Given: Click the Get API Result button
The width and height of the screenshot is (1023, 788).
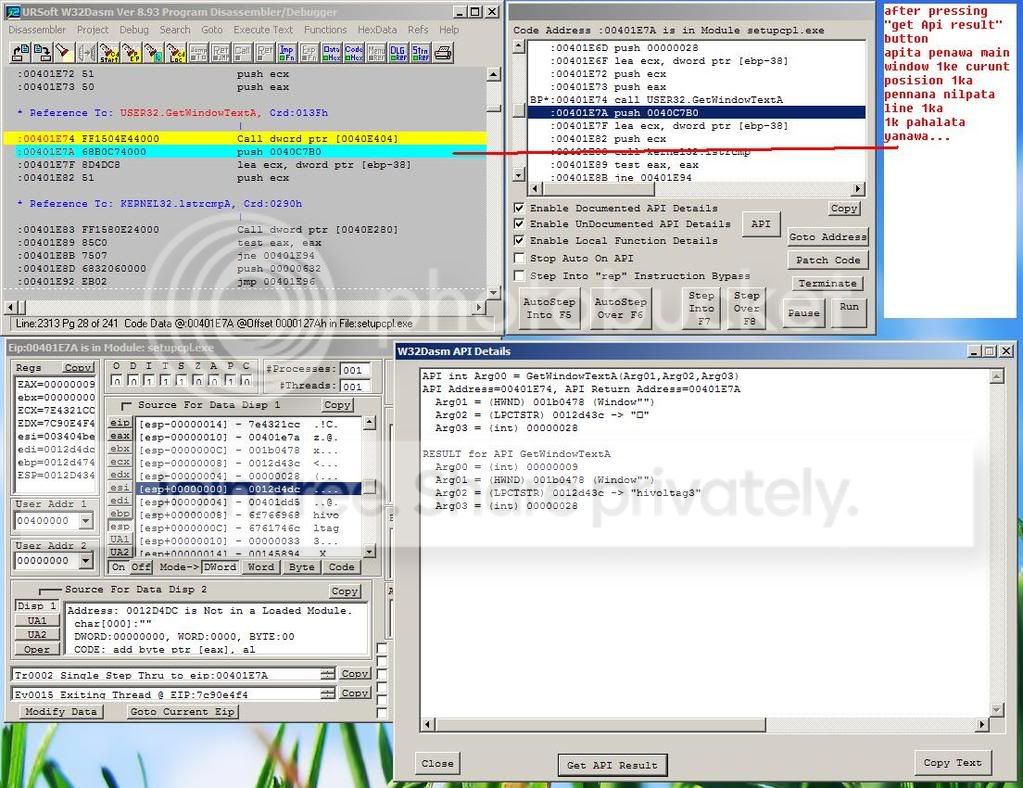Looking at the screenshot, I should [x=612, y=765].
